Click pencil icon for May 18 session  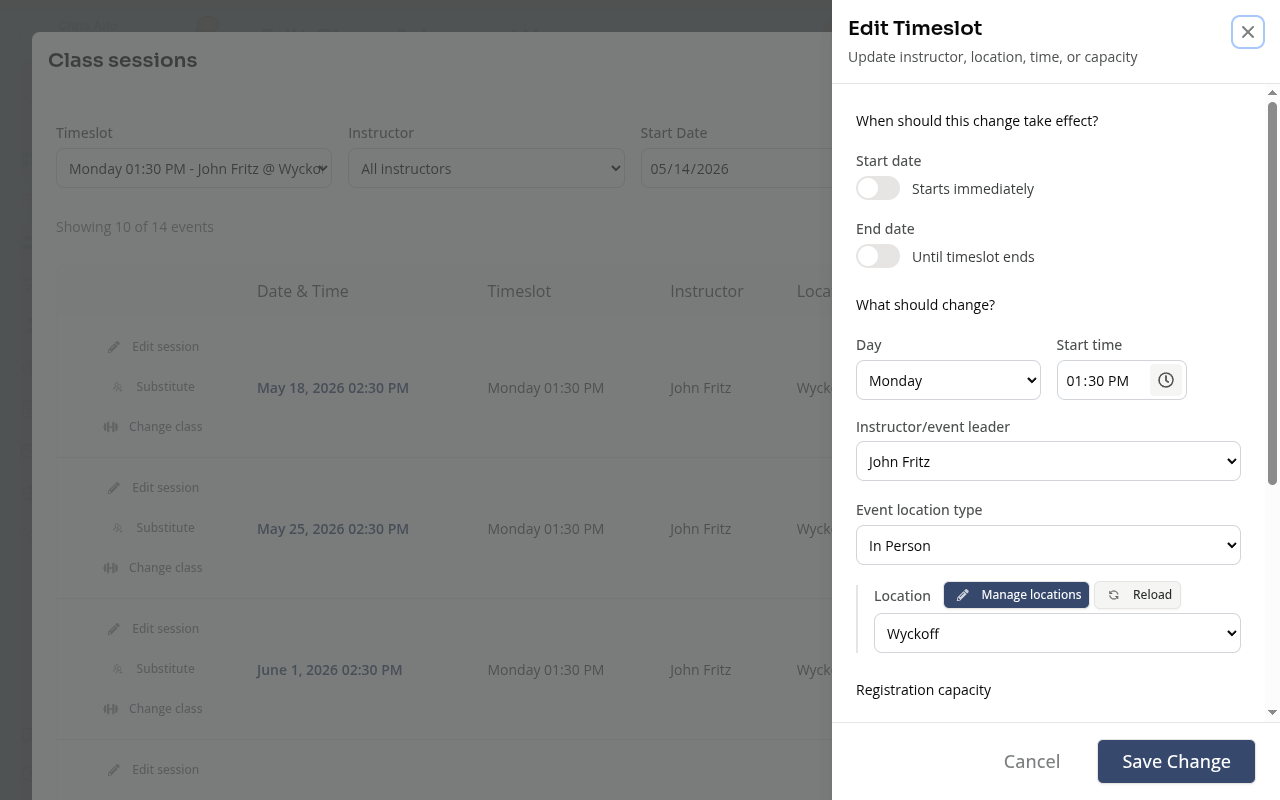tap(114, 347)
